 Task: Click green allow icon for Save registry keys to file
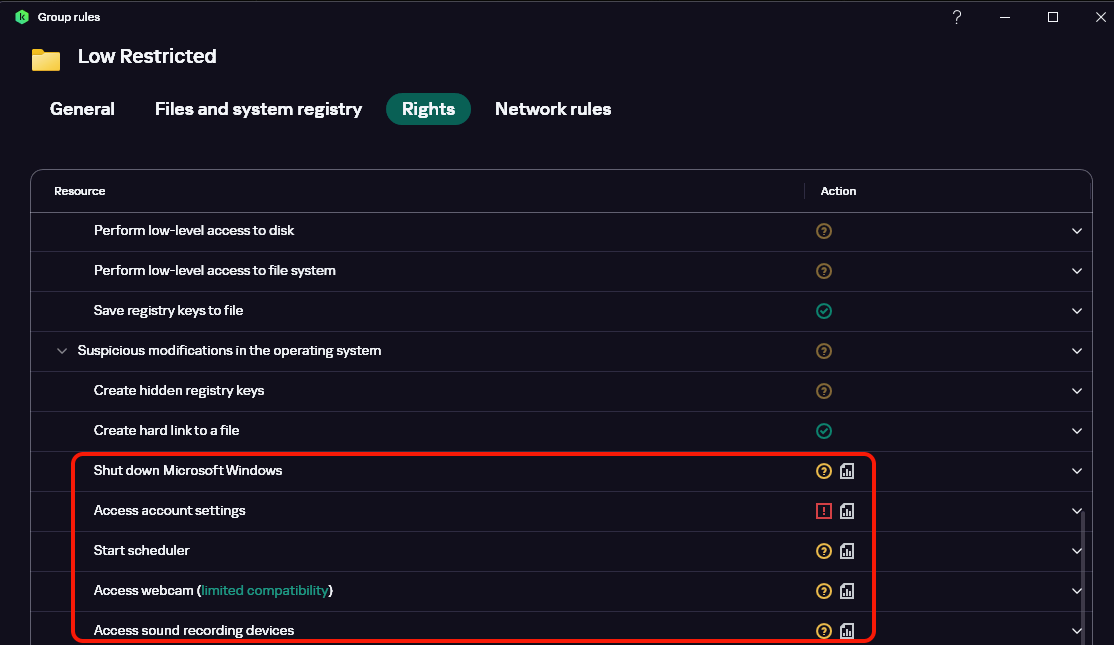click(x=824, y=311)
